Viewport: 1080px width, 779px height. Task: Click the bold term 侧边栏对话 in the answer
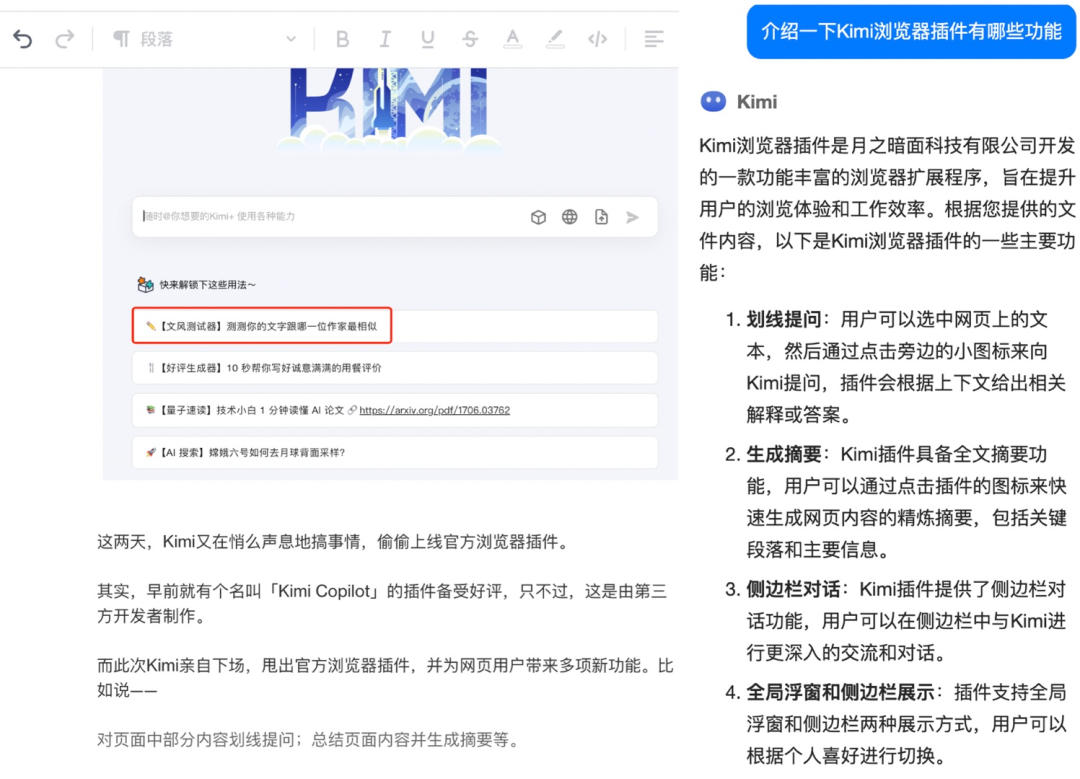click(793, 590)
